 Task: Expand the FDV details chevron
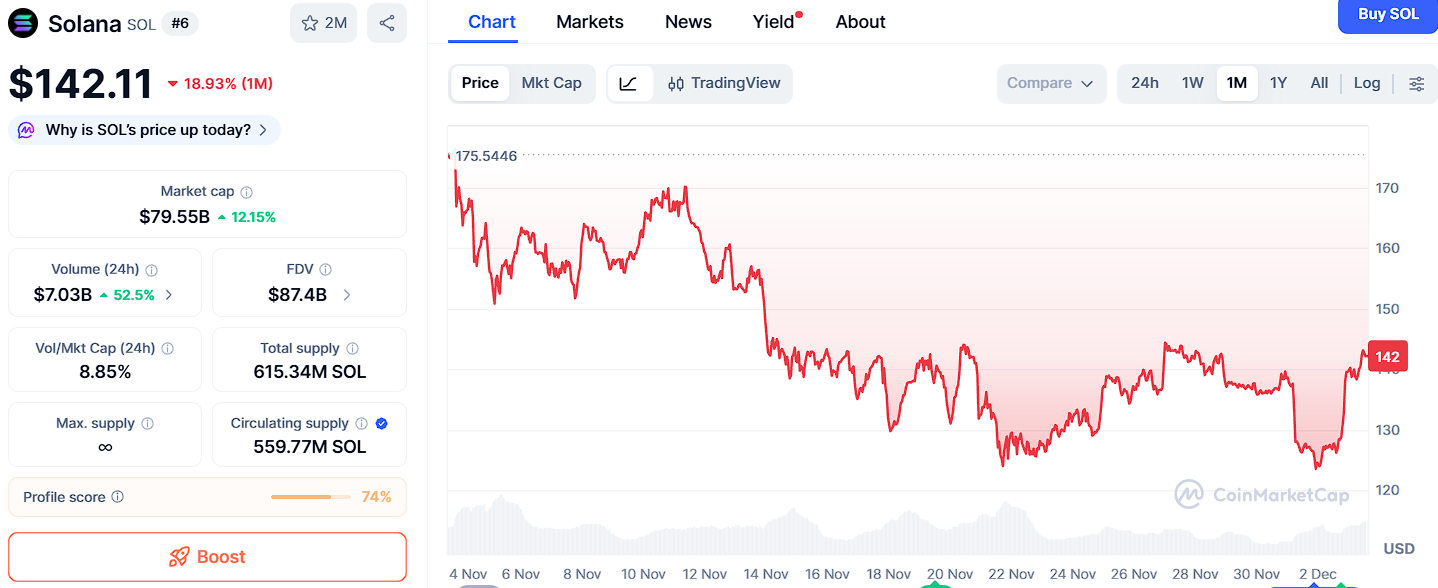click(346, 295)
